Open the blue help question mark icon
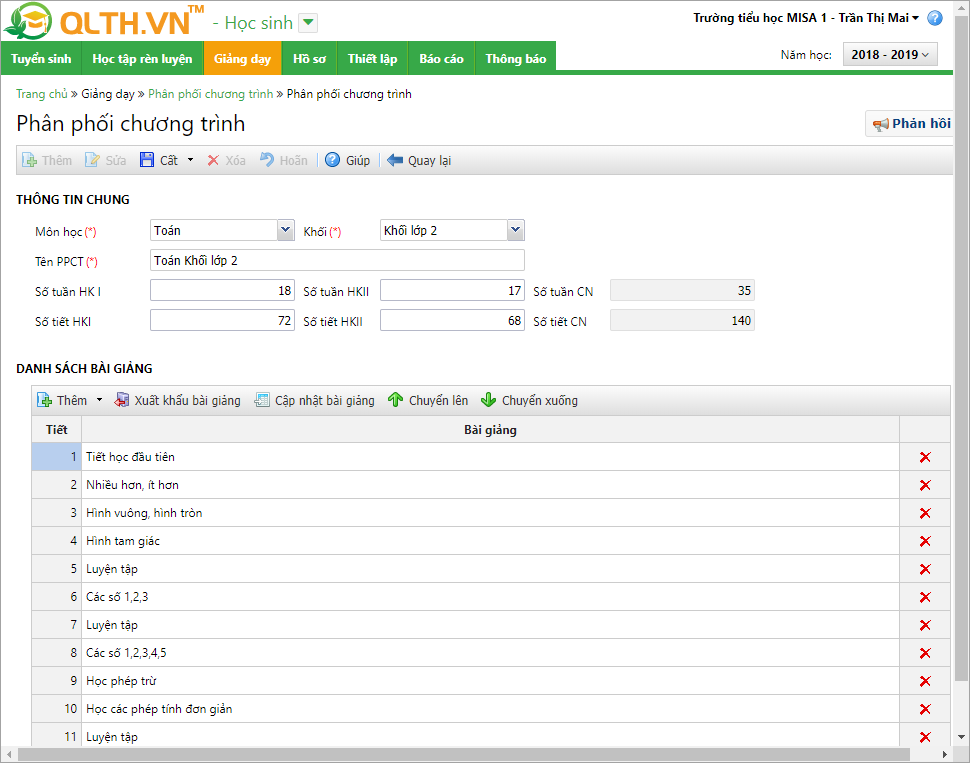Screen dimensions: 970x763 point(935,18)
